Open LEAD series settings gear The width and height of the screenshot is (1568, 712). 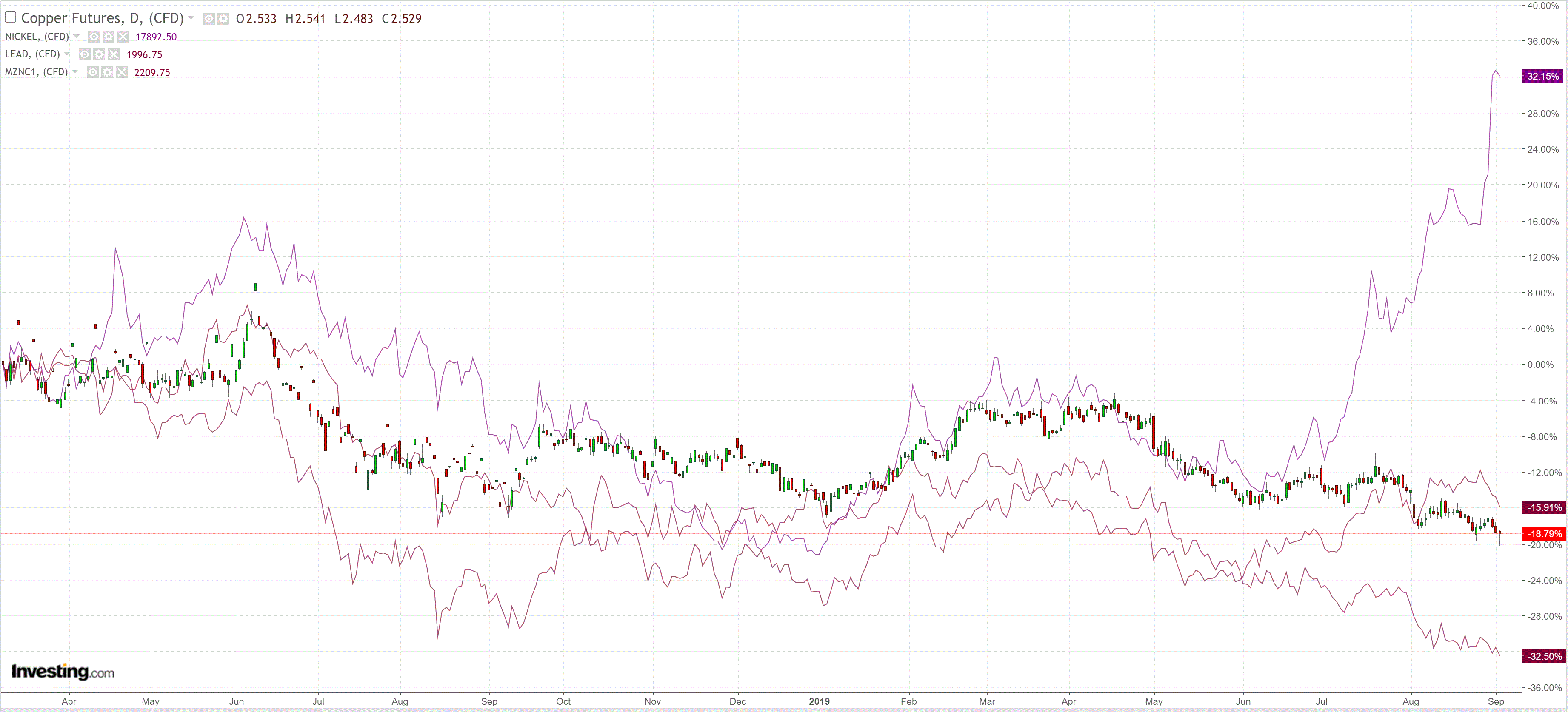pos(99,54)
